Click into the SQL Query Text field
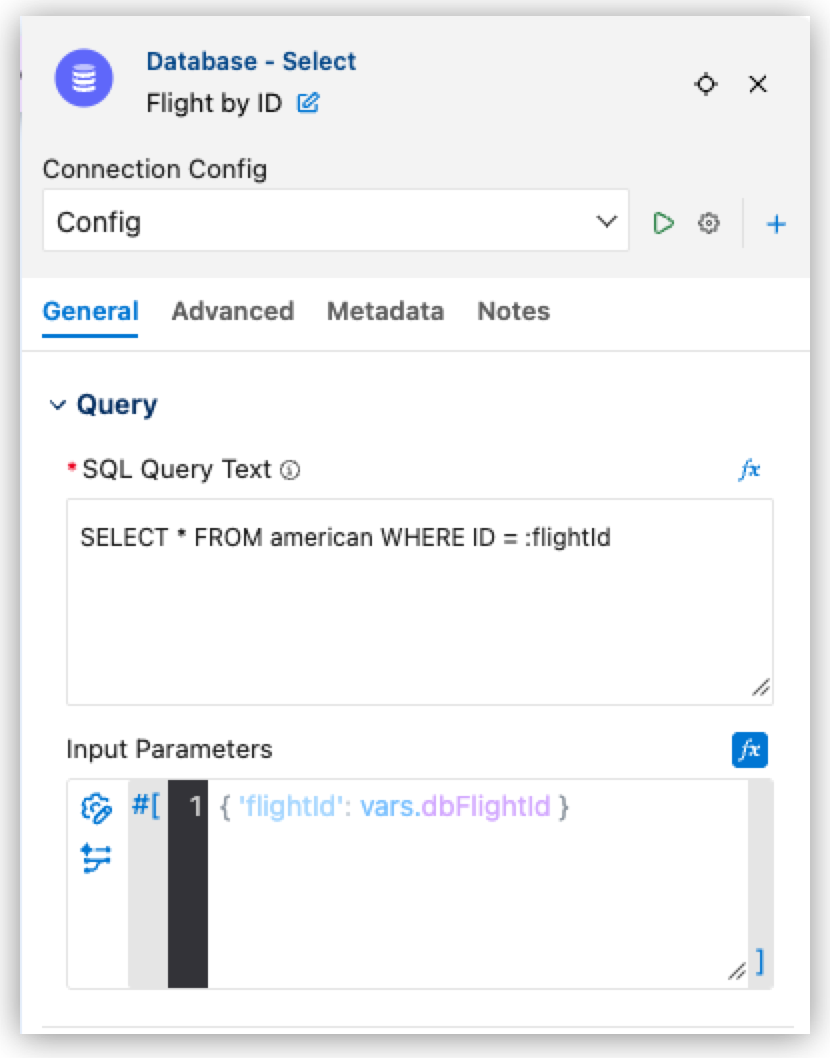830x1058 pixels. 420,602
